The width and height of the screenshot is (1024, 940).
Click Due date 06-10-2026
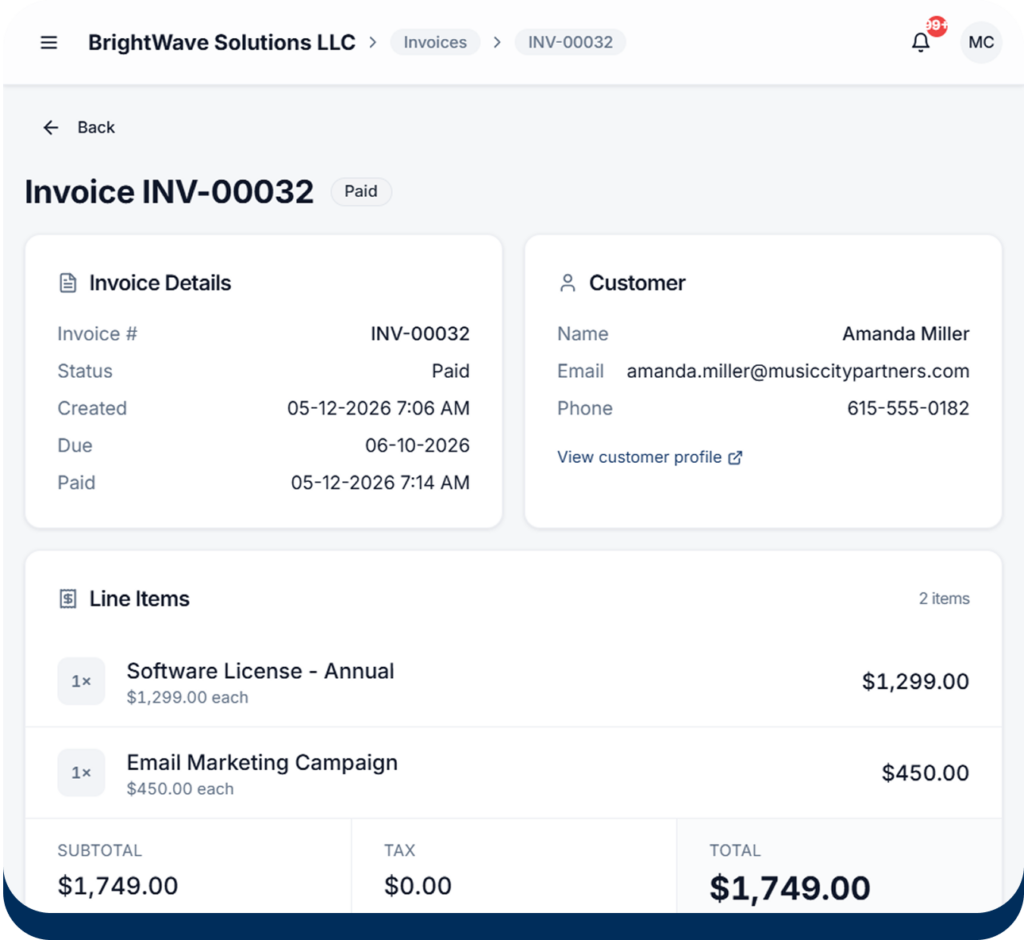[x=417, y=446]
